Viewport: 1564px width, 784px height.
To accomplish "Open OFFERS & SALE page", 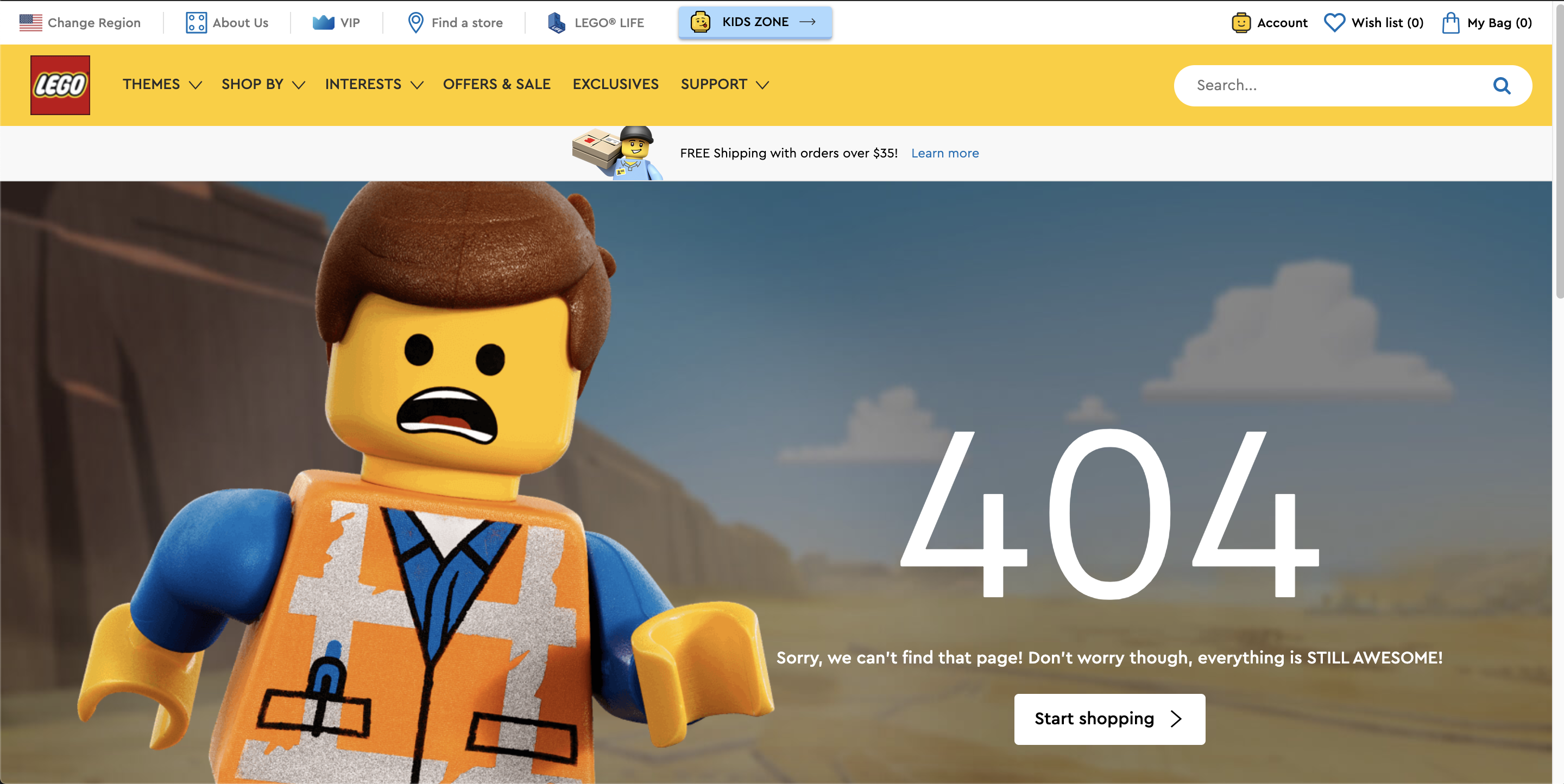I will [x=496, y=84].
